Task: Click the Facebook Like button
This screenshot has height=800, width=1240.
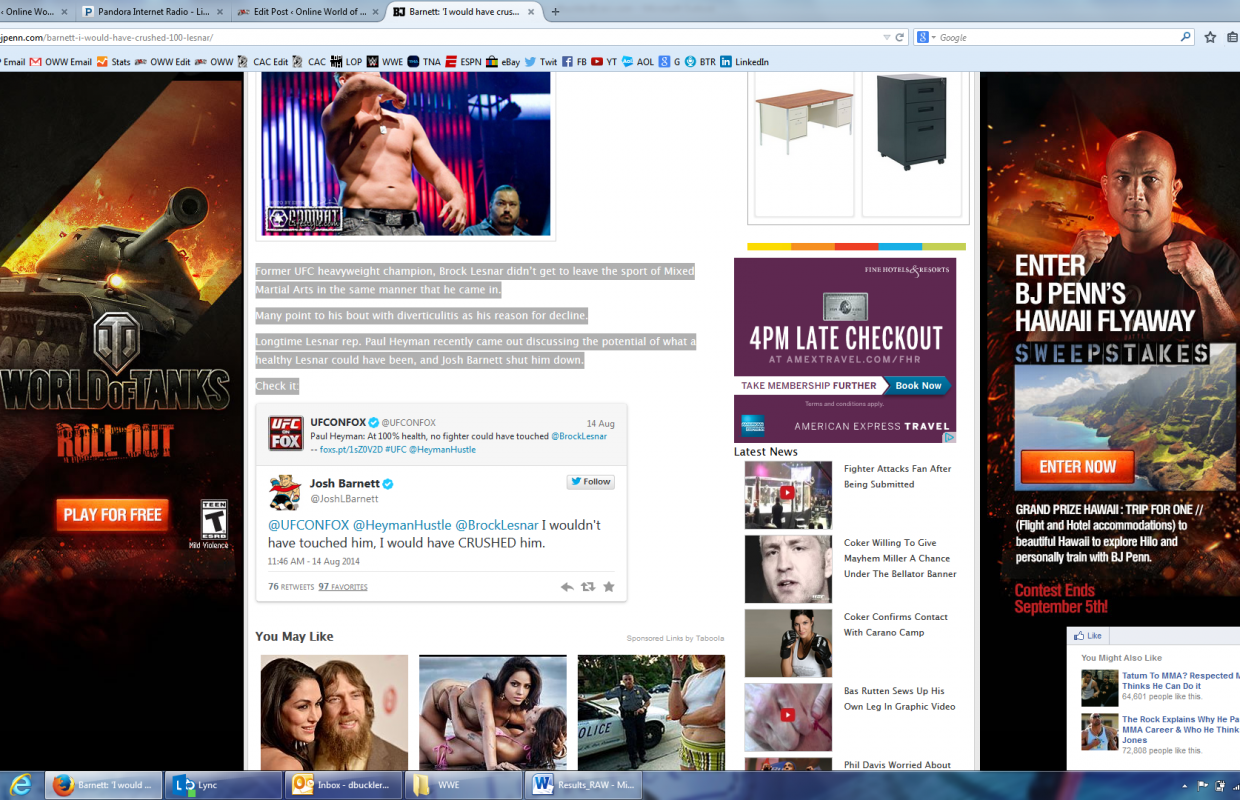Action: (x=1087, y=636)
